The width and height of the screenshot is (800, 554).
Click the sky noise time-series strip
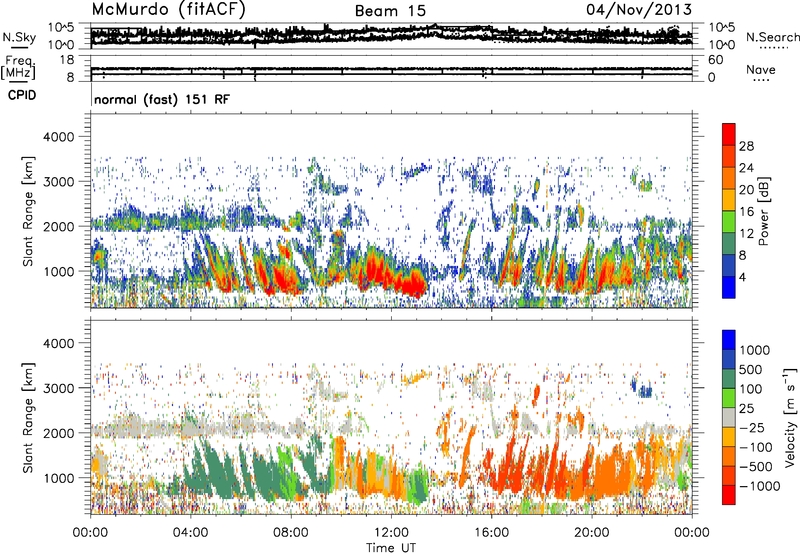[391, 36]
